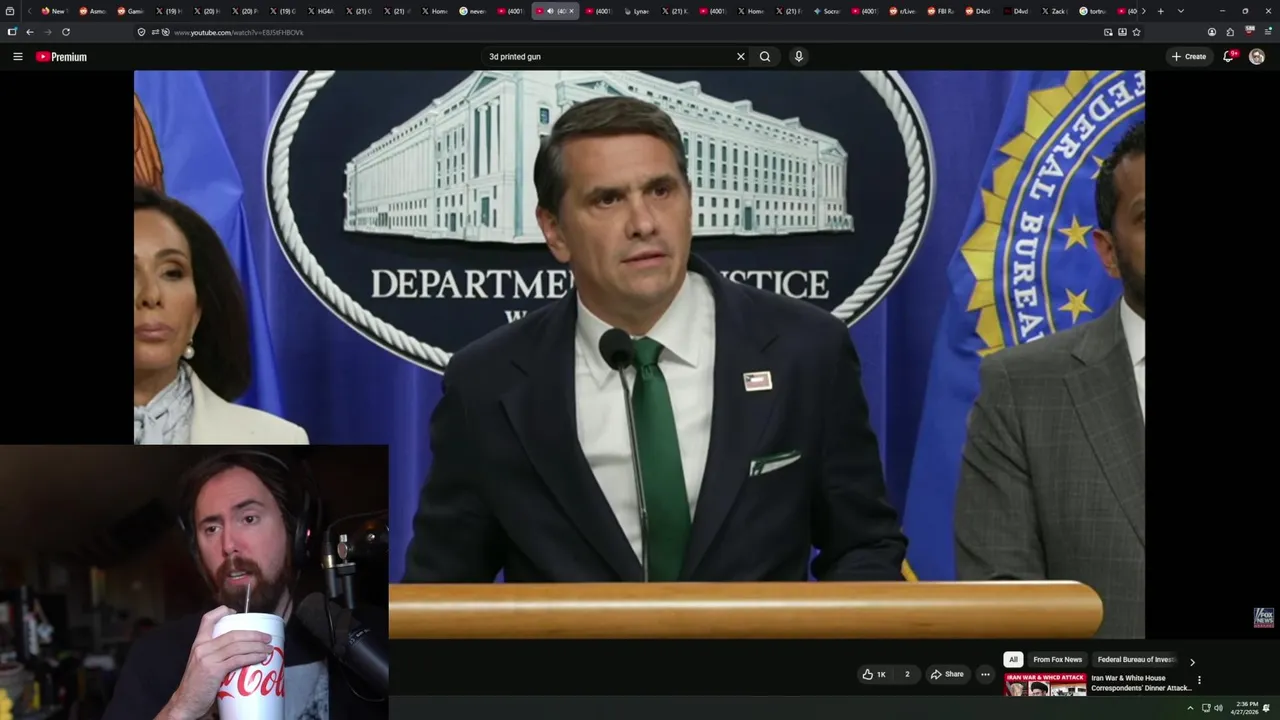Image resolution: width=1280 pixels, height=720 pixels.
Task: Open the video's more actions ellipsis
Action: coord(985,674)
